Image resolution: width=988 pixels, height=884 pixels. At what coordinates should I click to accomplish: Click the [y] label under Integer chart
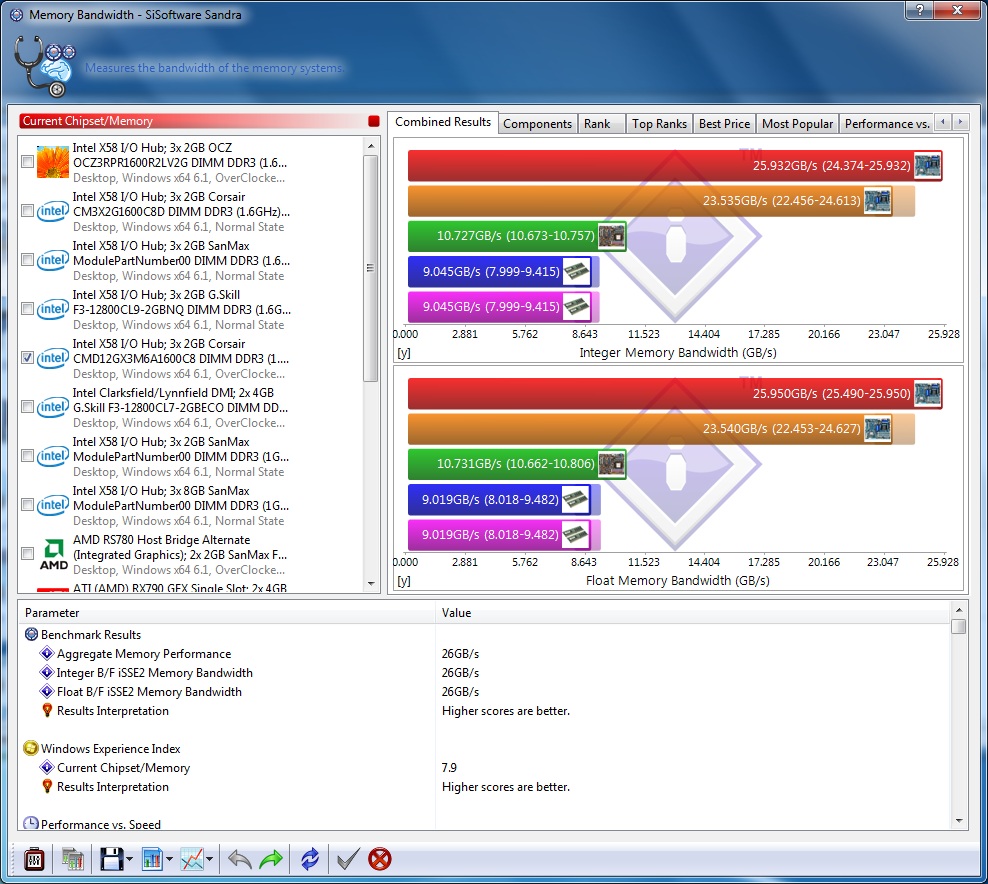[404, 353]
